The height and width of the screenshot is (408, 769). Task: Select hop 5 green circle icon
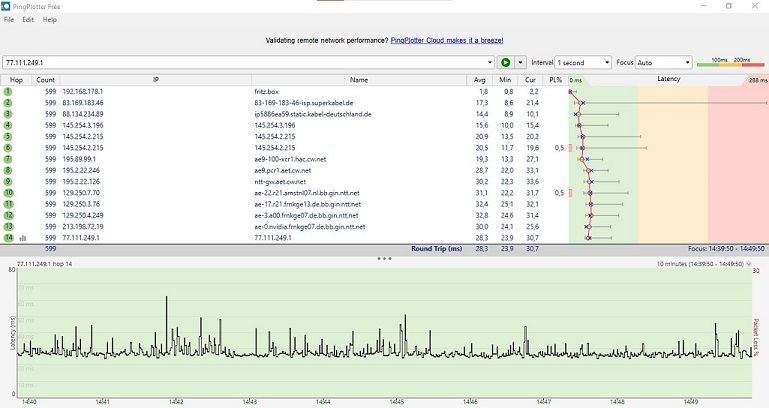8,136
